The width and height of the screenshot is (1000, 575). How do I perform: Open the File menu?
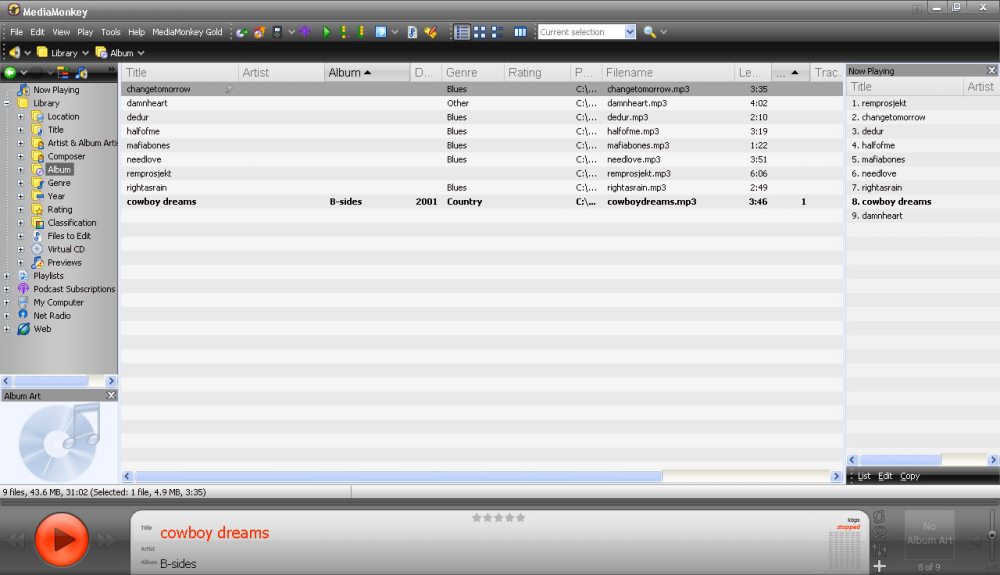coord(17,32)
